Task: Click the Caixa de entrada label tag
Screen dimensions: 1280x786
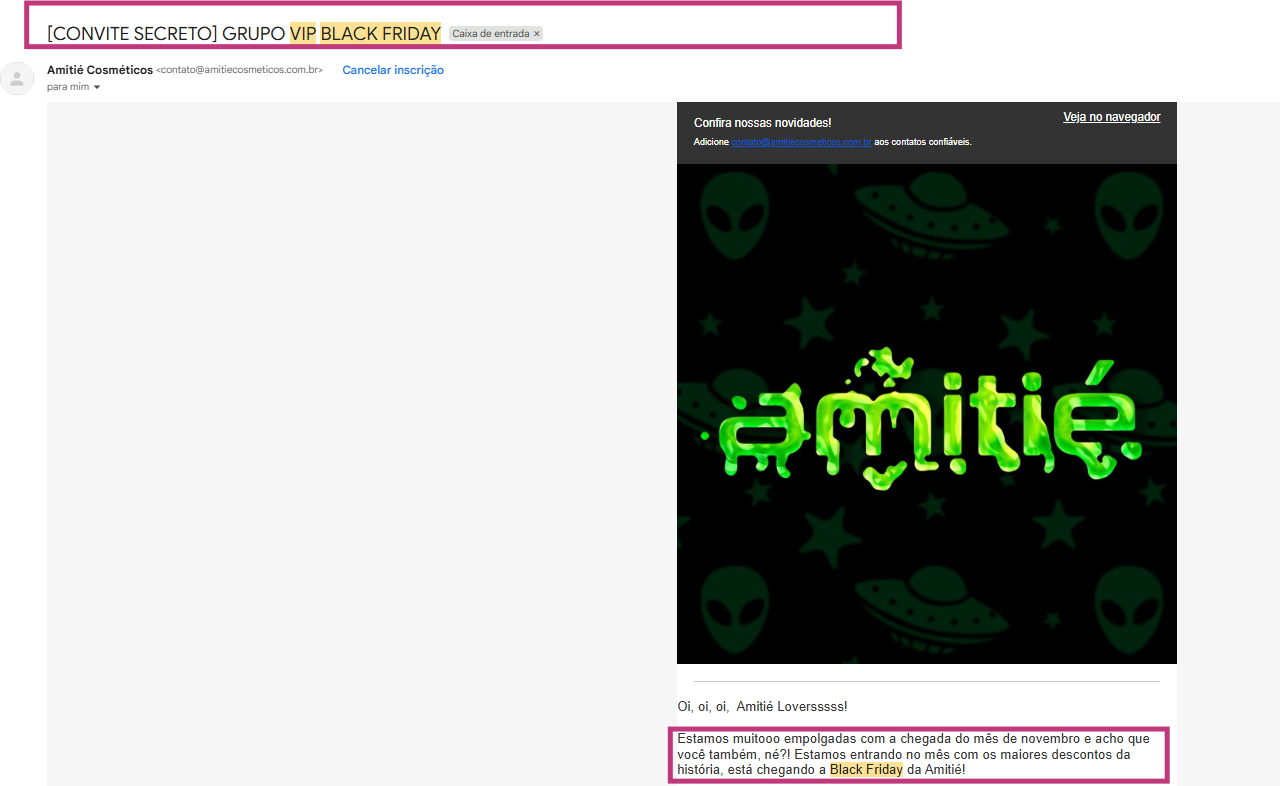Action: coord(490,34)
